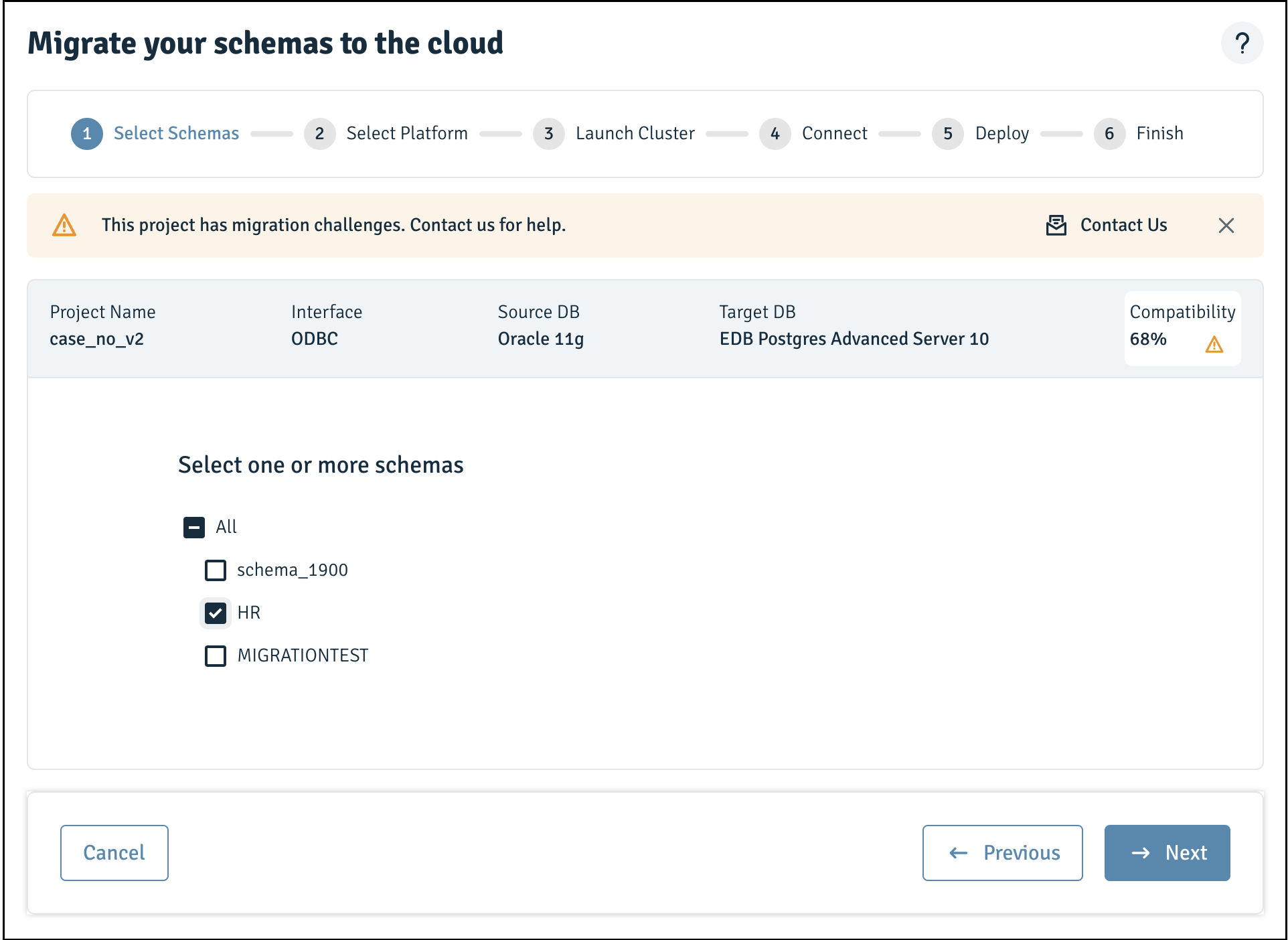The width and height of the screenshot is (1288, 940).
Task: Go to the Select Schemas step label
Action: [176, 133]
